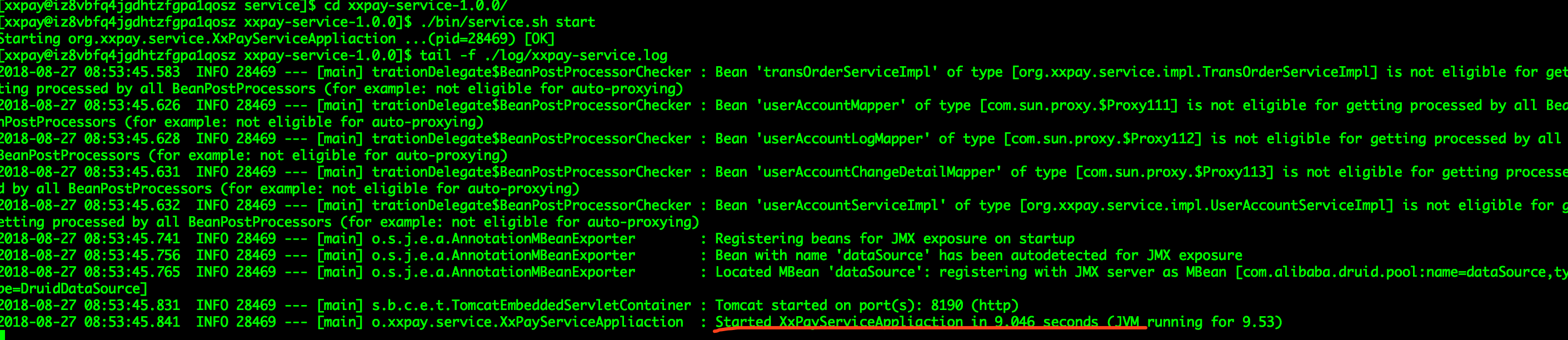Click the 'userAccountMapper' bean name
Screen dimensions: 1568x340
point(831,106)
